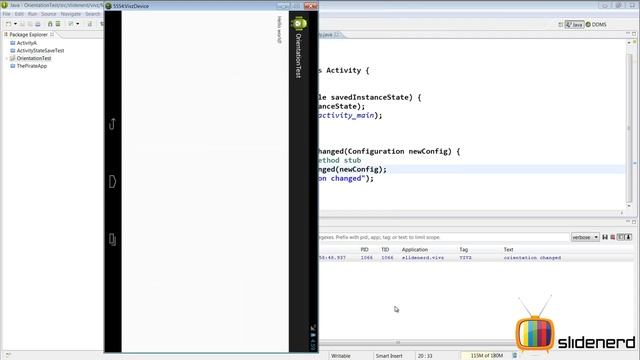Image resolution: width=640 pixels, height=360 pixels.
Task: Click the LogCat save log icon
Action: tap(605, 237)
